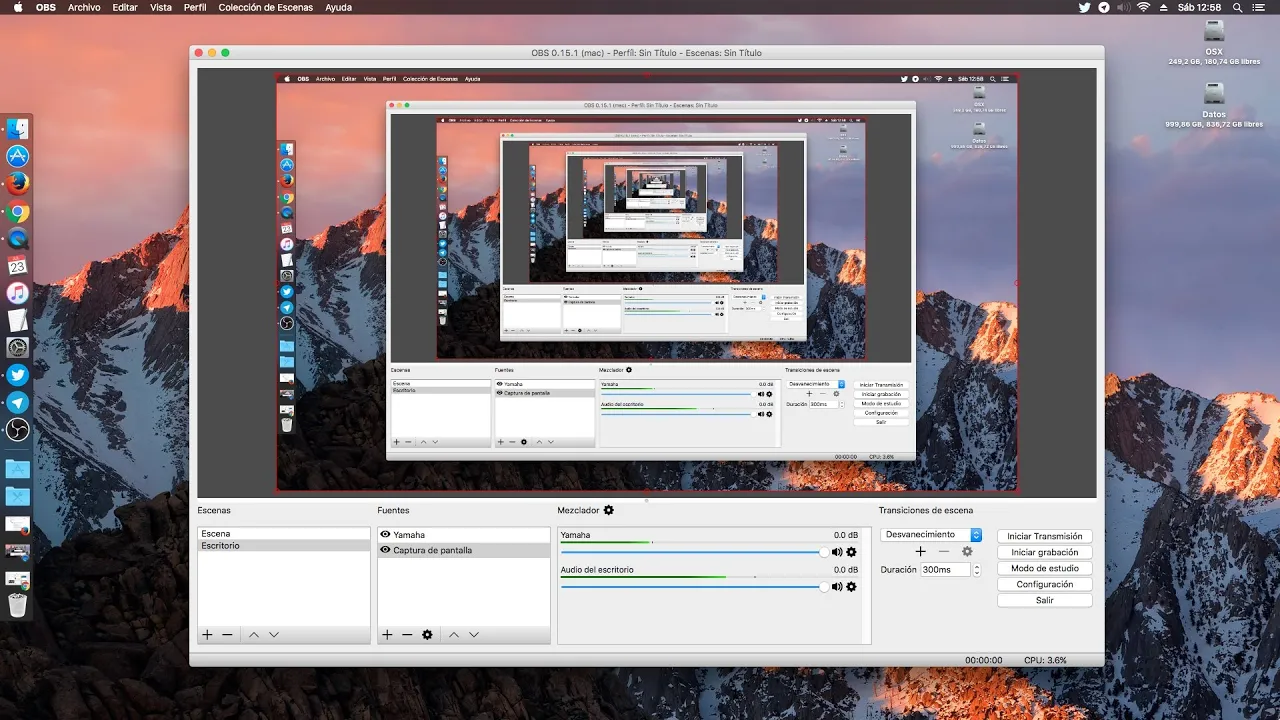Image resolution: width=1280 pixels, height=720 pixels.
Task: Adjust the Yamaha volume slider
Action: 695,552
